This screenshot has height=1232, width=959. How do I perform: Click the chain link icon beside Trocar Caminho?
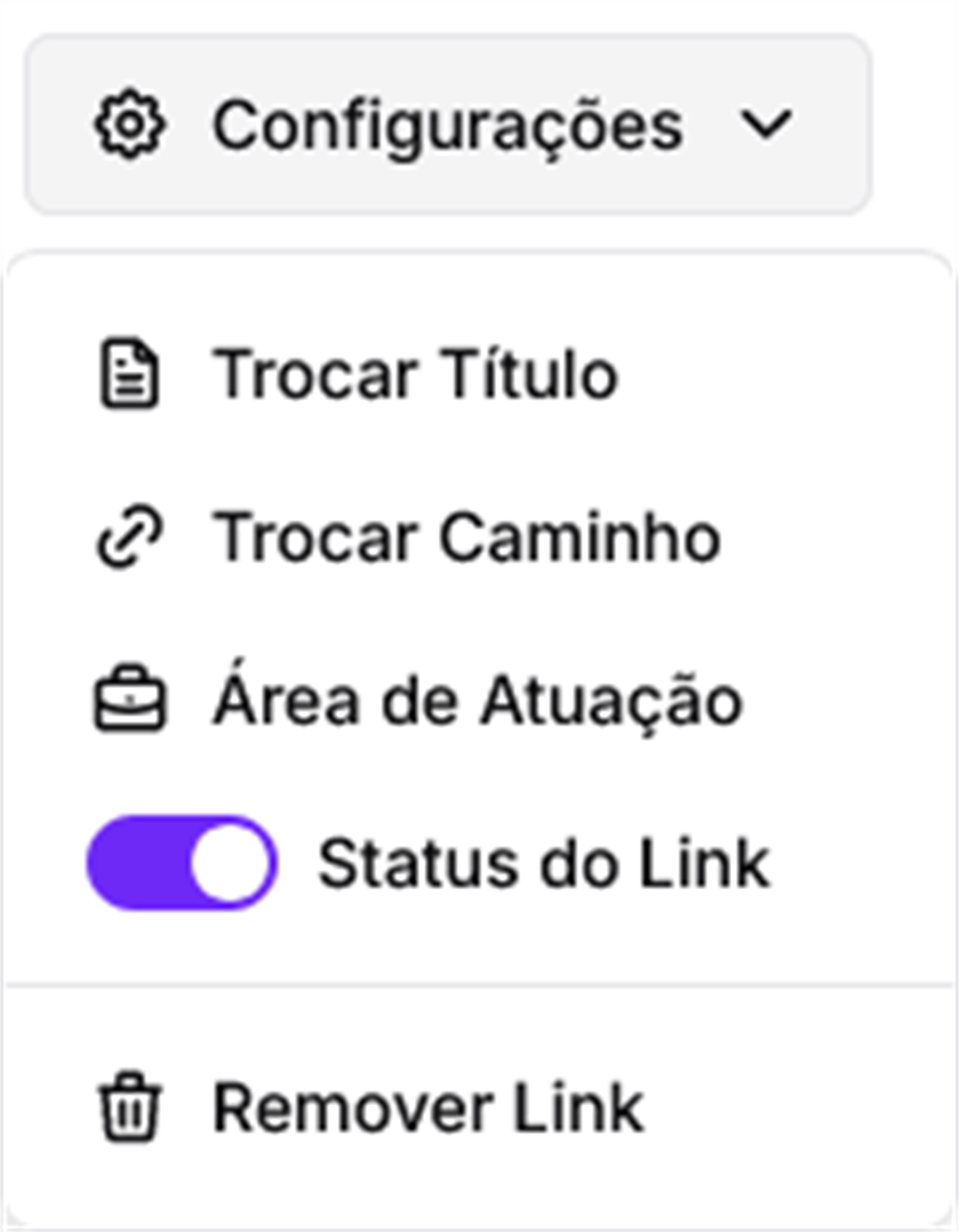coord(129,536)
